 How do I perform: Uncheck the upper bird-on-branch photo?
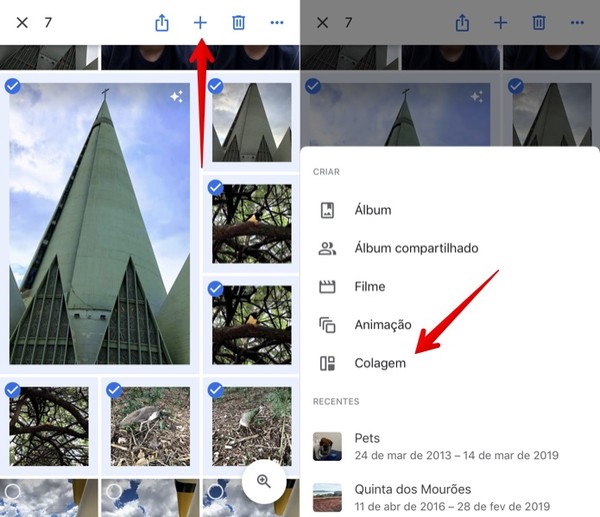215,188
